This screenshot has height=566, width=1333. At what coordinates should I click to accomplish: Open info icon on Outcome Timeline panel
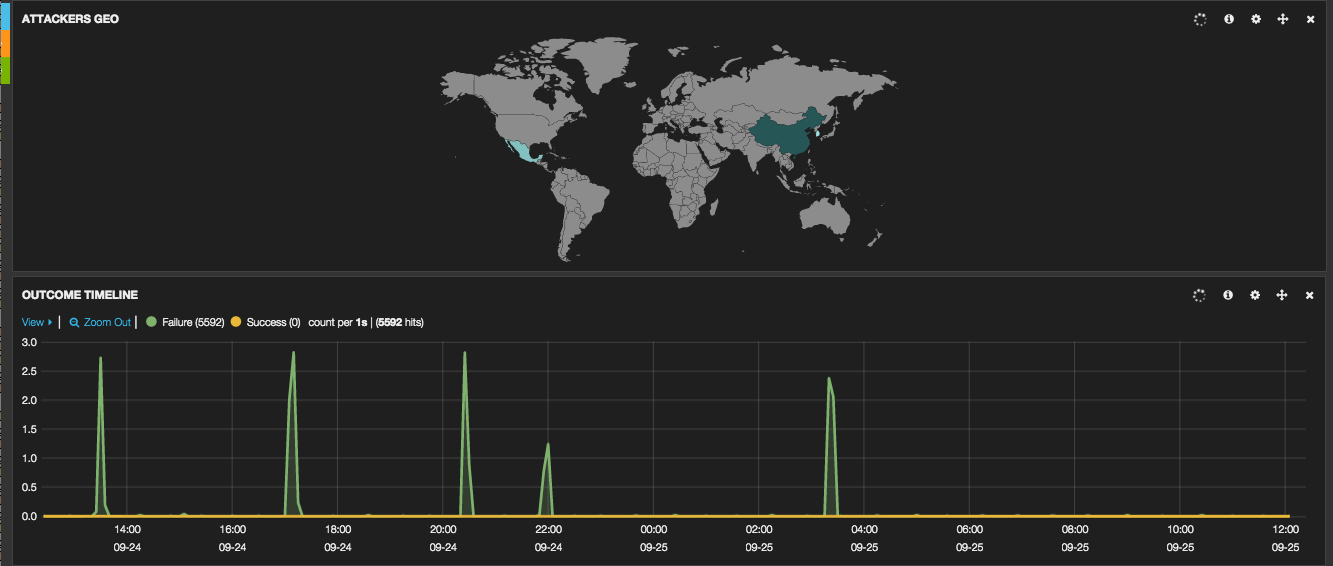[x=1229, y=295]
